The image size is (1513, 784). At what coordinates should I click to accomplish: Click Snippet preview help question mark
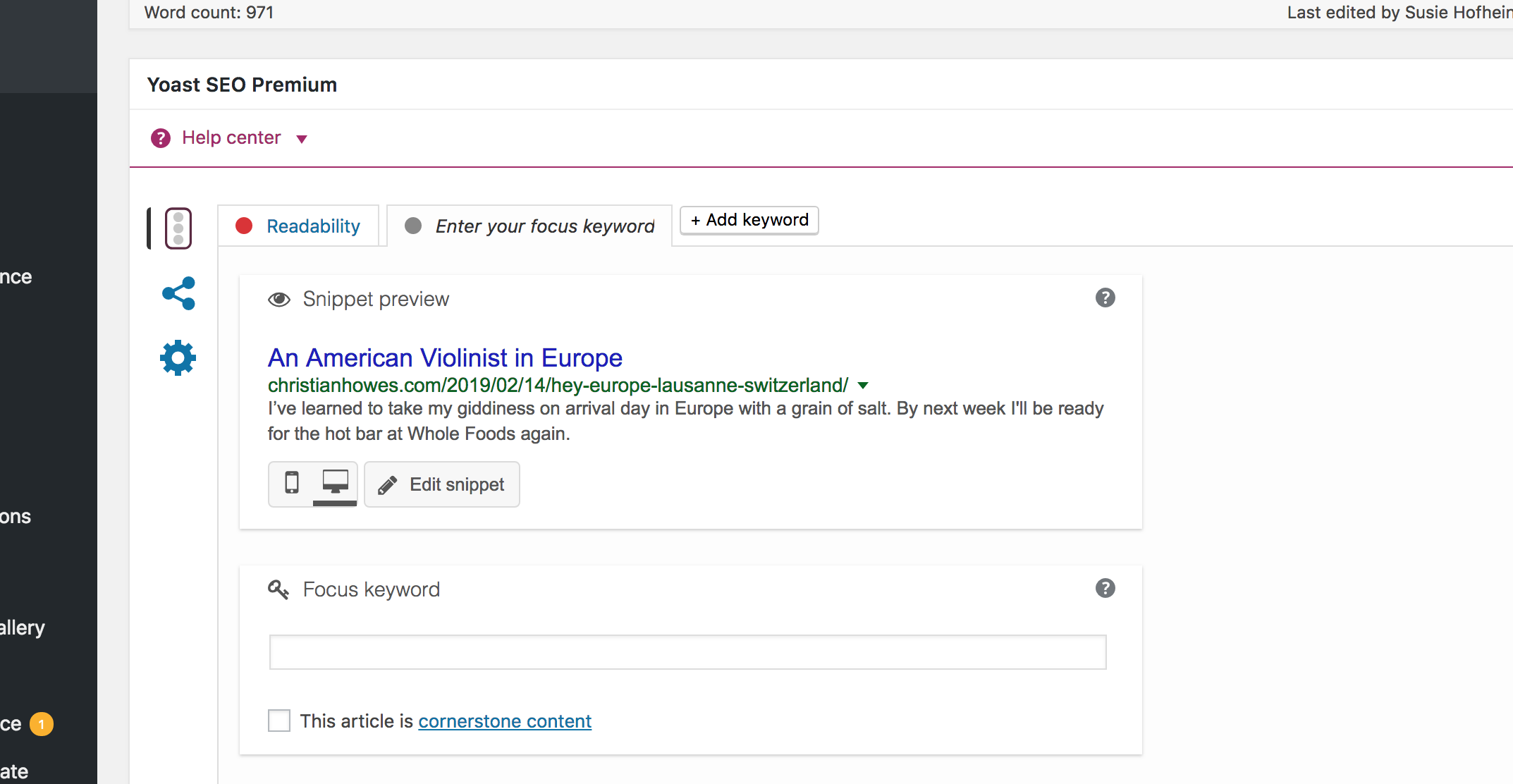pos(1105,298)
